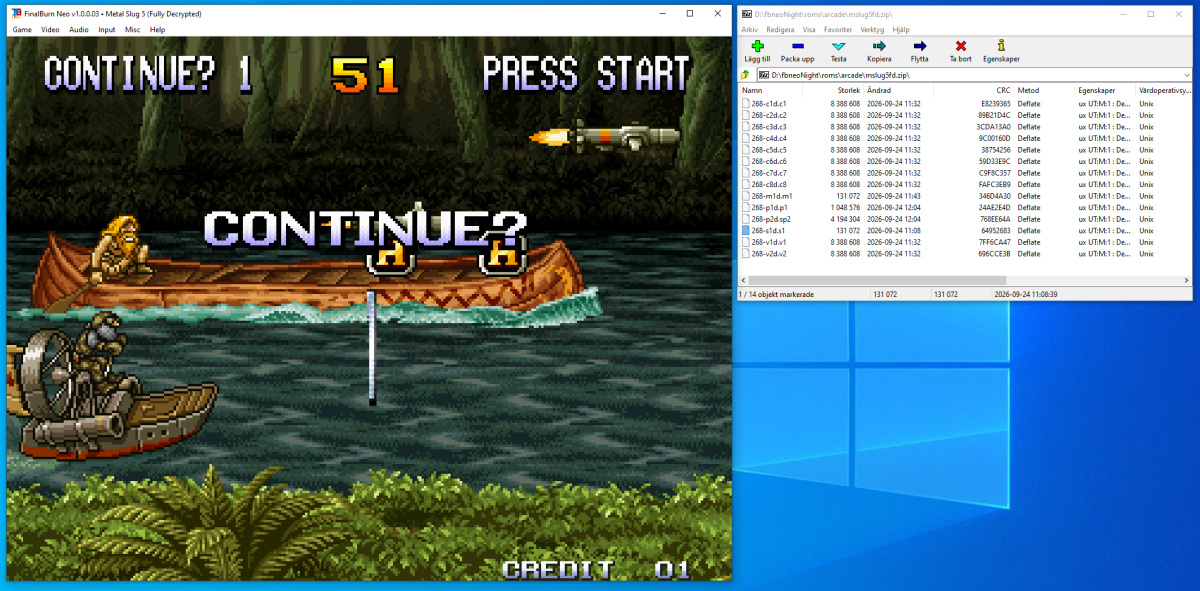Screen dimensions: 1200x591
Task: Open the Audio menu in FinalBurn Neo
Action: coord(79,30)
